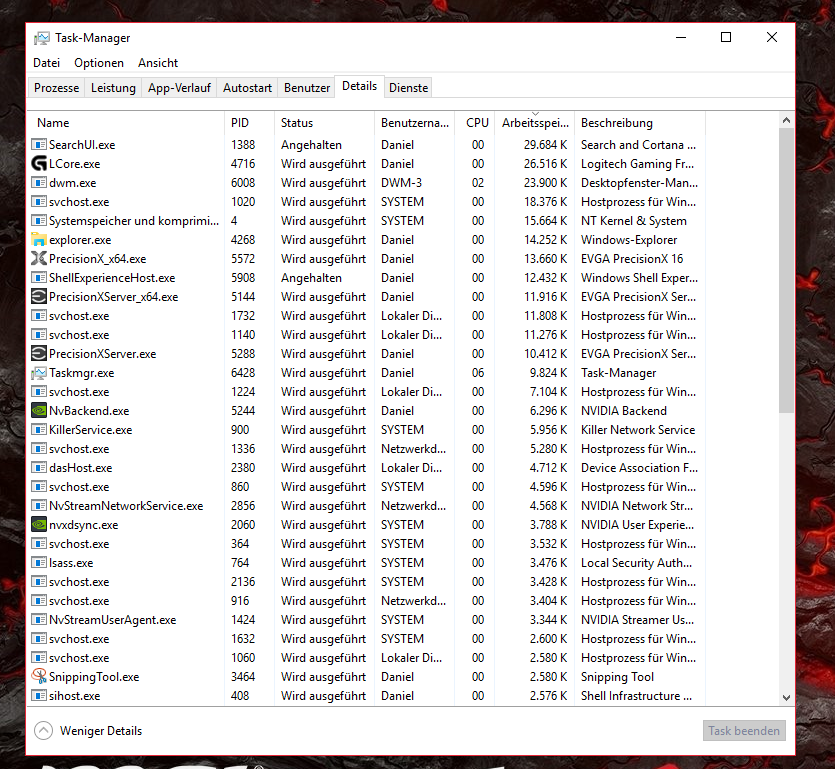Sort by the PID column header
835x769 pixels.
point(250,122)
